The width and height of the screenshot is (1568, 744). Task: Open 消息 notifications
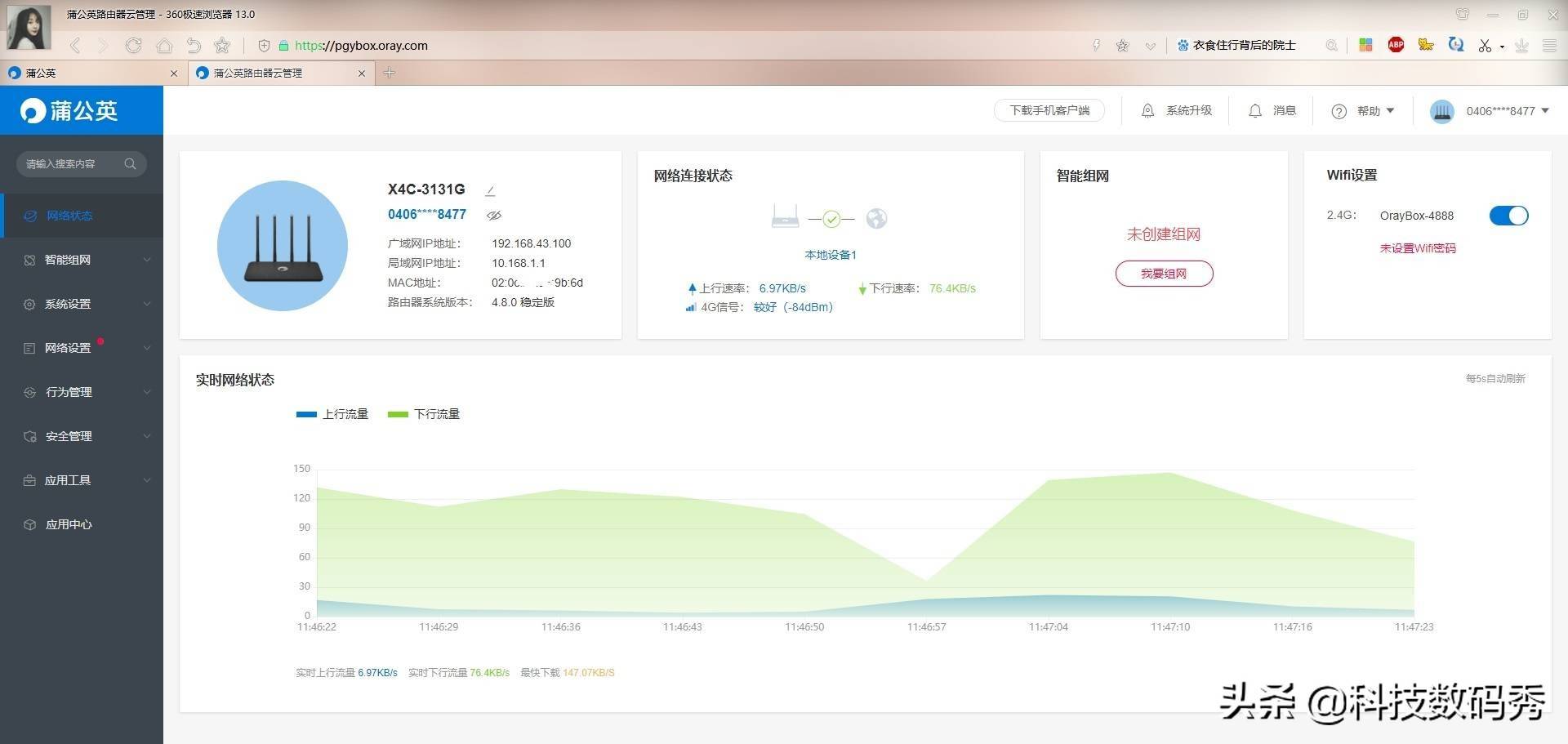pos(1272,110)
